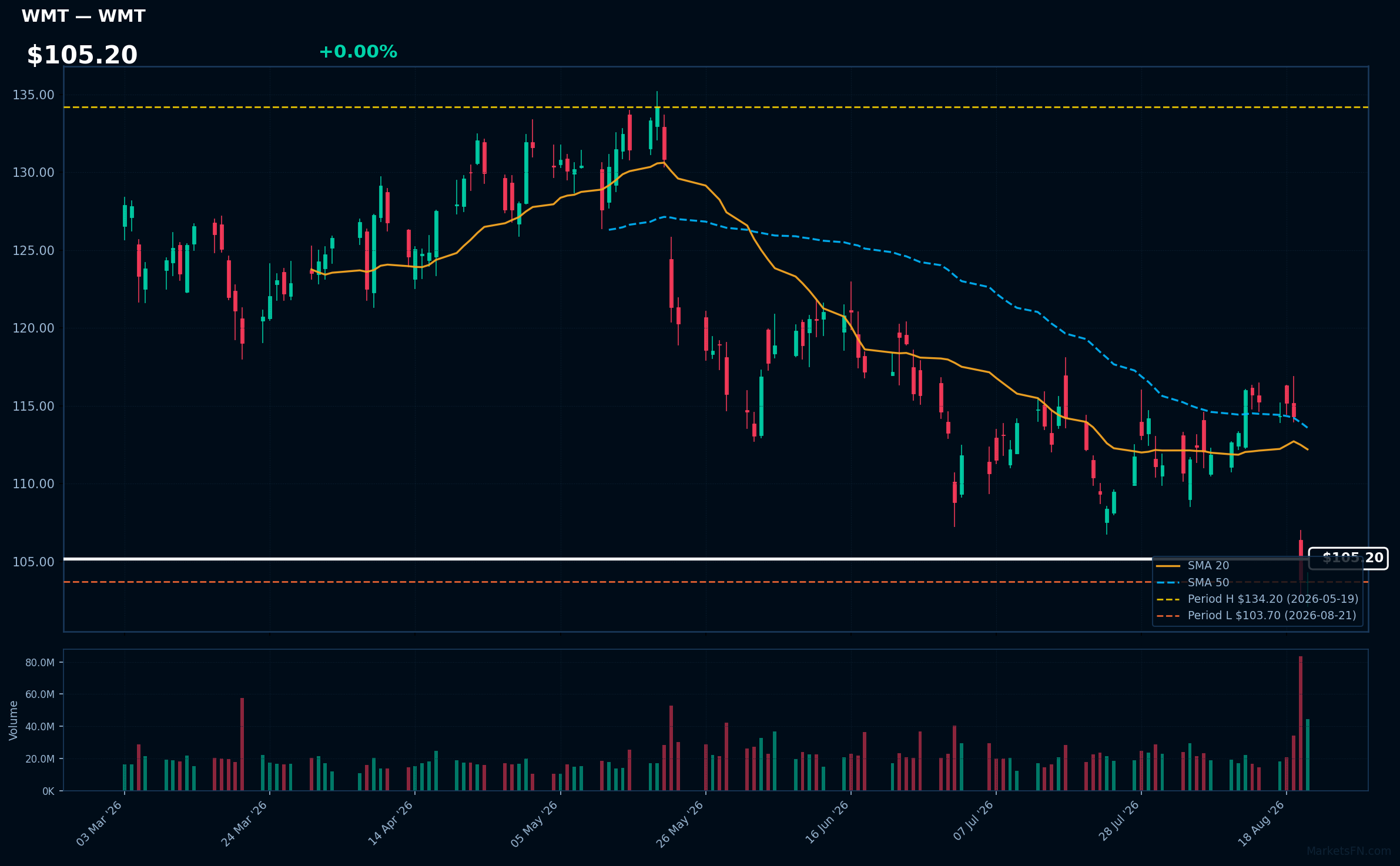This screenshot has height=866, width=1400.
Task: Click the $105.20 current price tag
Action: (1348, 558)
